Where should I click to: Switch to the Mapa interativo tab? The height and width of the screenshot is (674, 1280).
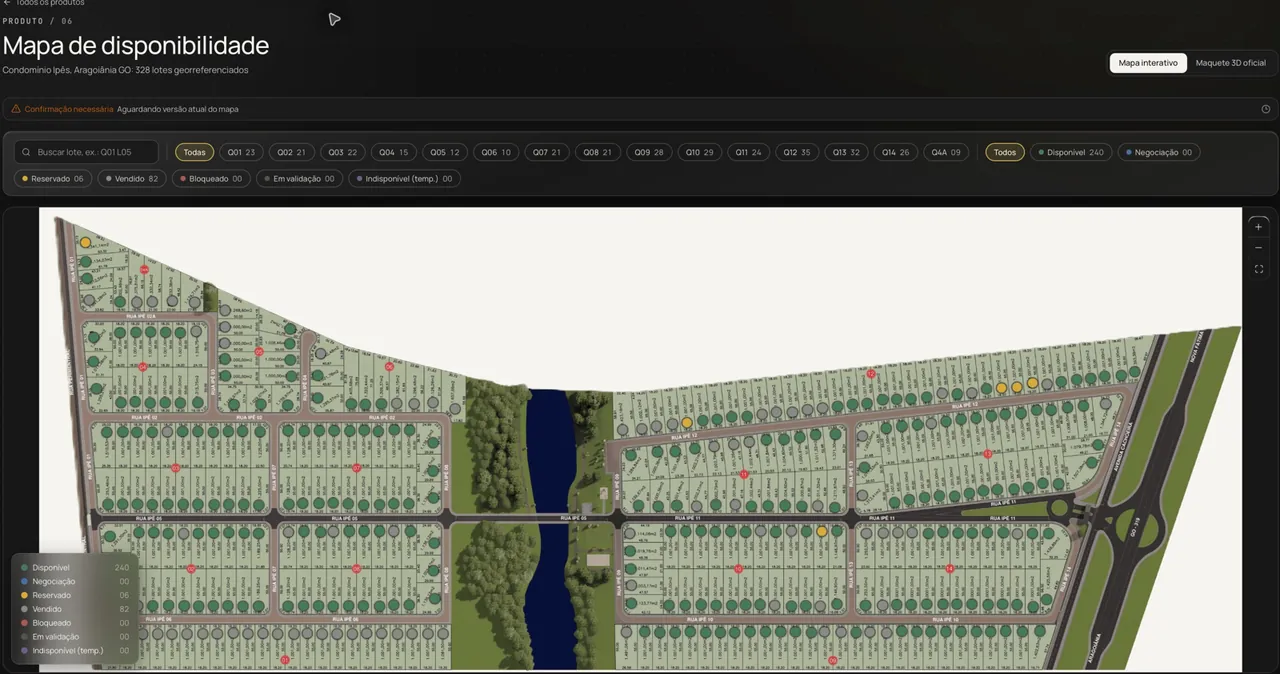coord(1148,62)
